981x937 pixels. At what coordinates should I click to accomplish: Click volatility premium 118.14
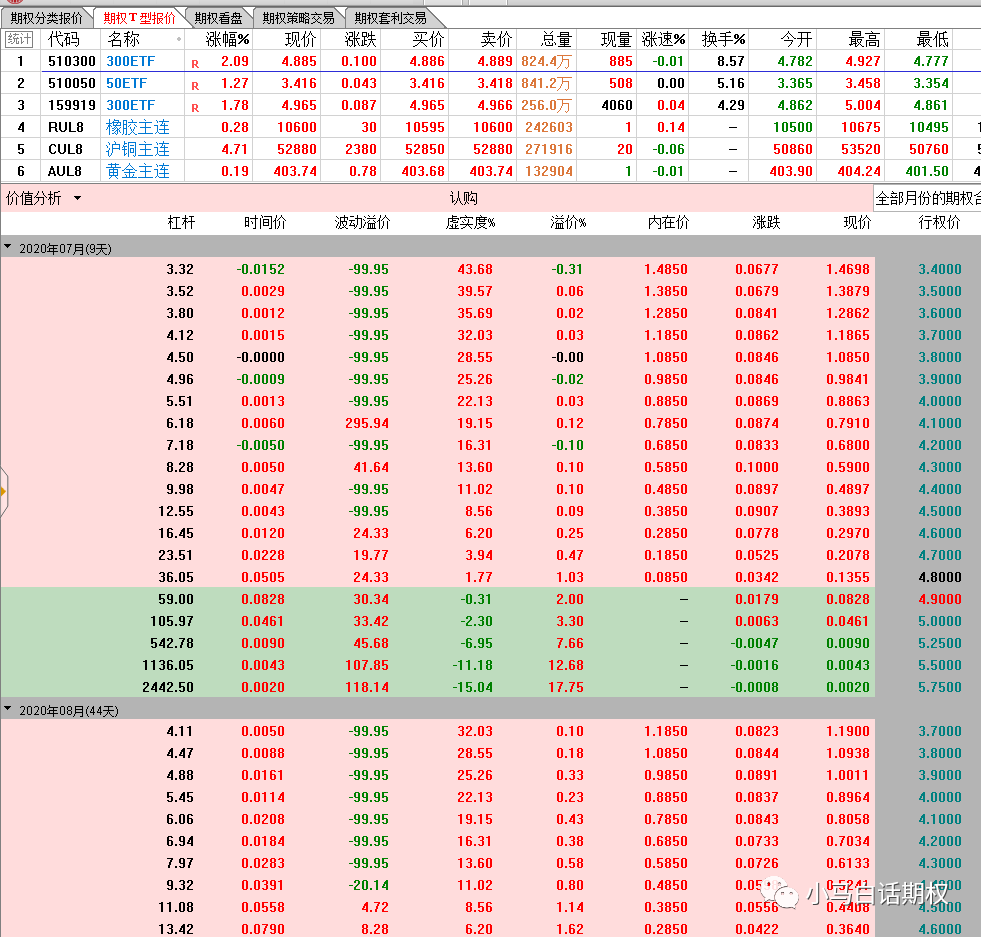[x=367, y=687]
